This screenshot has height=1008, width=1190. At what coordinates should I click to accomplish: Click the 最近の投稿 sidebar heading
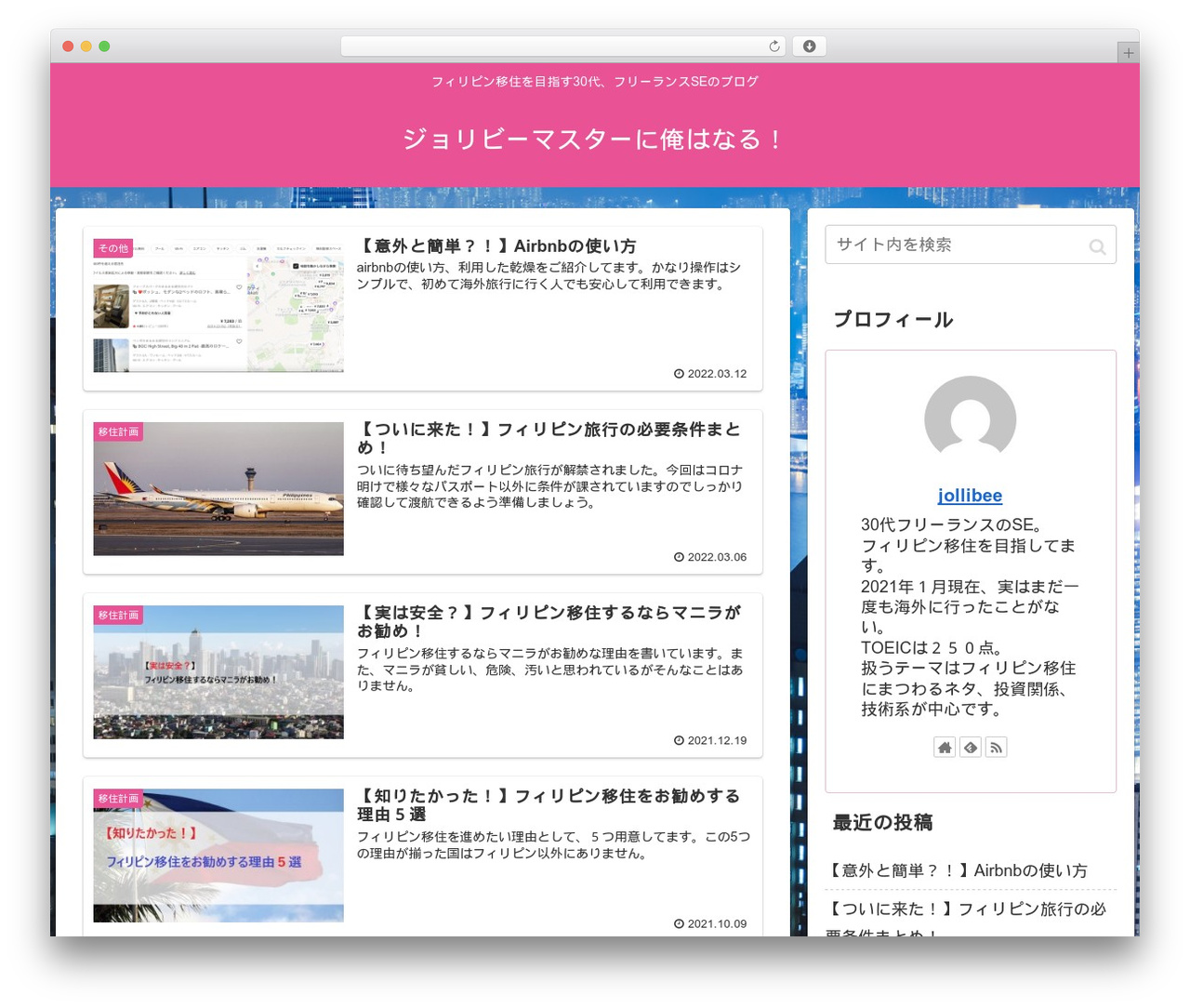[882, 823]
